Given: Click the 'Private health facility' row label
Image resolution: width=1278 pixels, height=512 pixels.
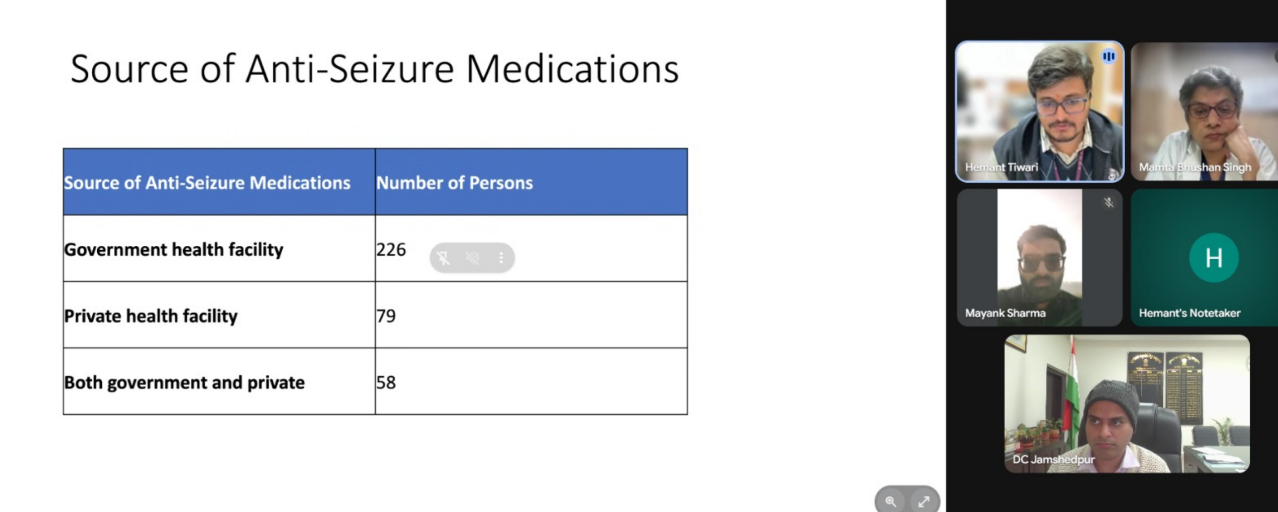Looking at the screenshot, I should (x=151, y=316).
